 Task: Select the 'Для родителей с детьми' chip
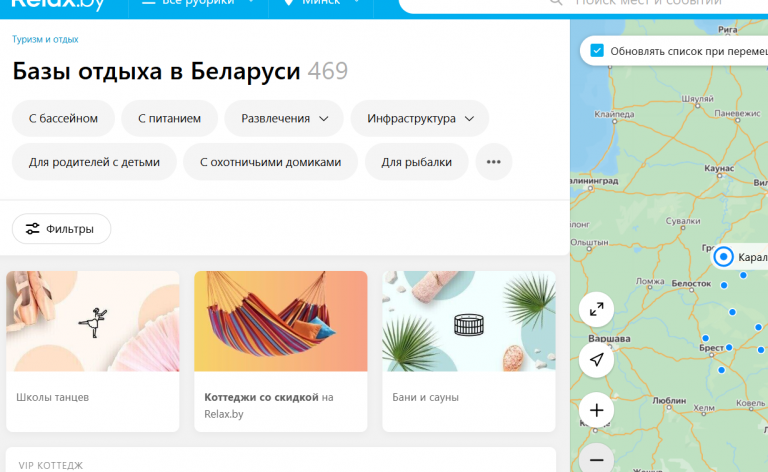pos(94,162)
